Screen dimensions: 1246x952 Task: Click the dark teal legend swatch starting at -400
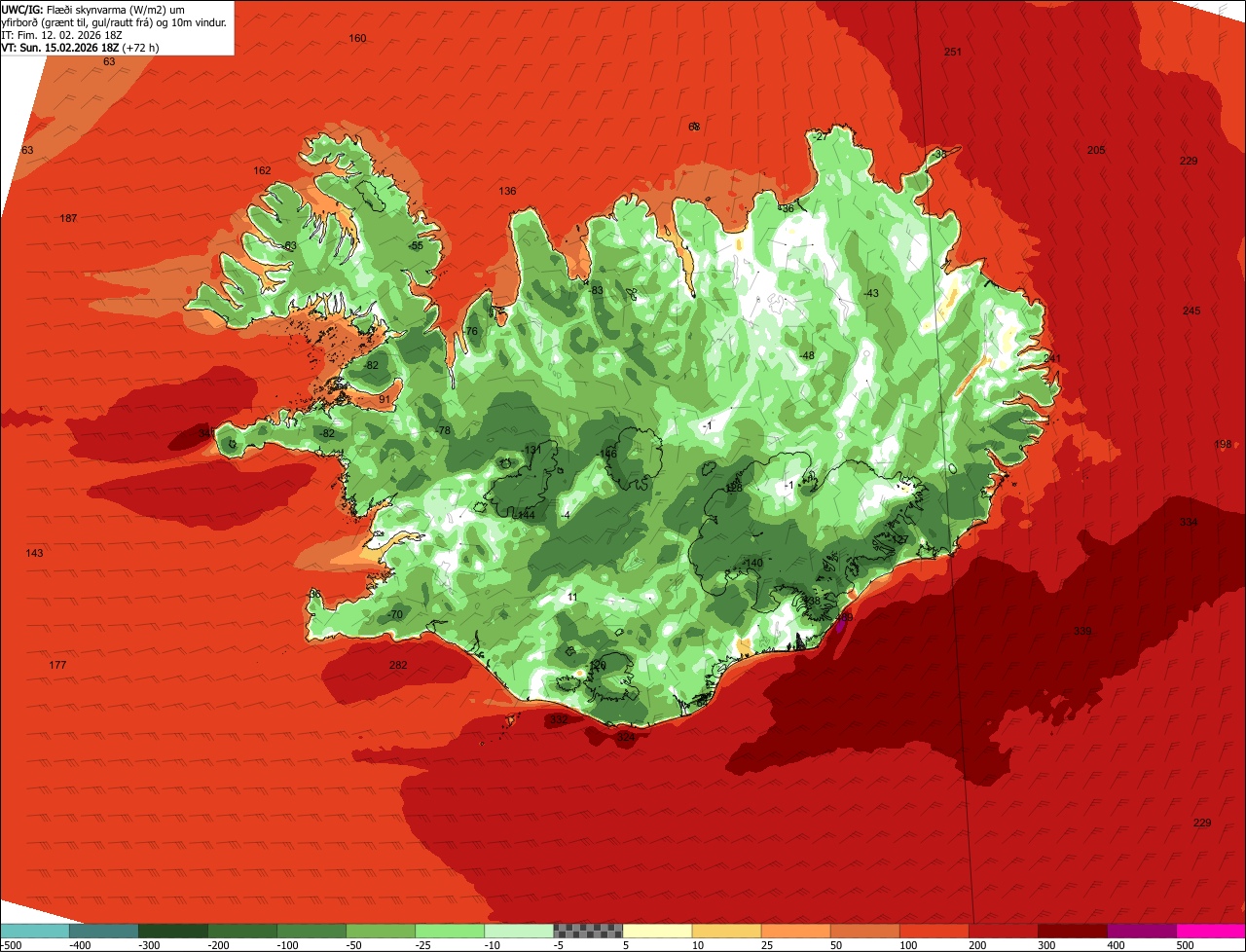(103, 931)
